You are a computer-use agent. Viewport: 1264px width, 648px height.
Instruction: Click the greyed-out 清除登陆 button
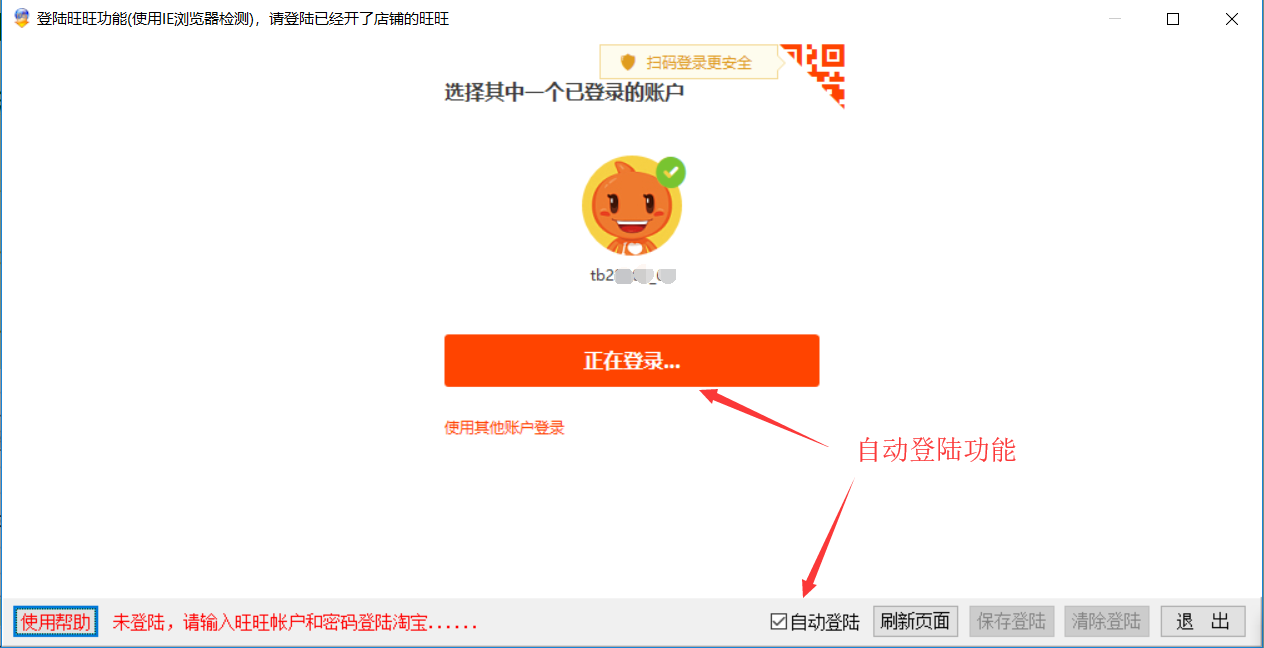tap(1106, 621)
